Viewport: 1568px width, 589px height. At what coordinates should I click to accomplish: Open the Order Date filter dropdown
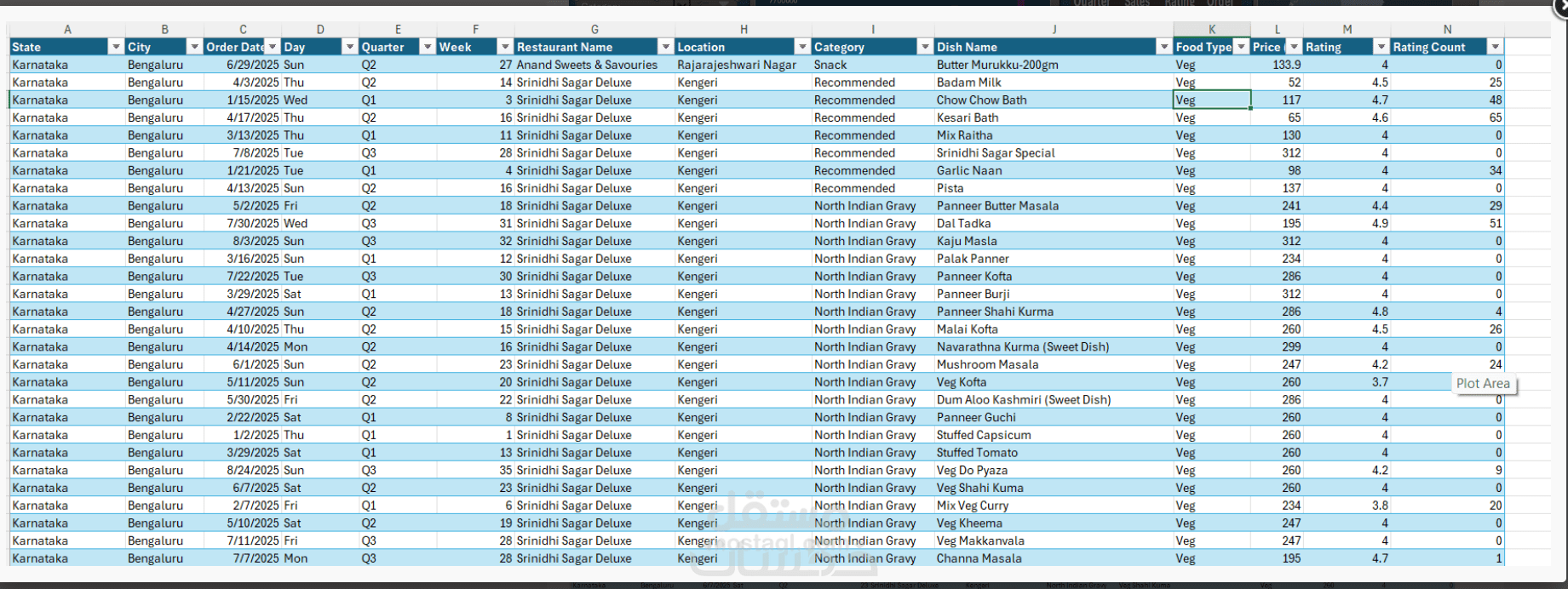(272, 47)
